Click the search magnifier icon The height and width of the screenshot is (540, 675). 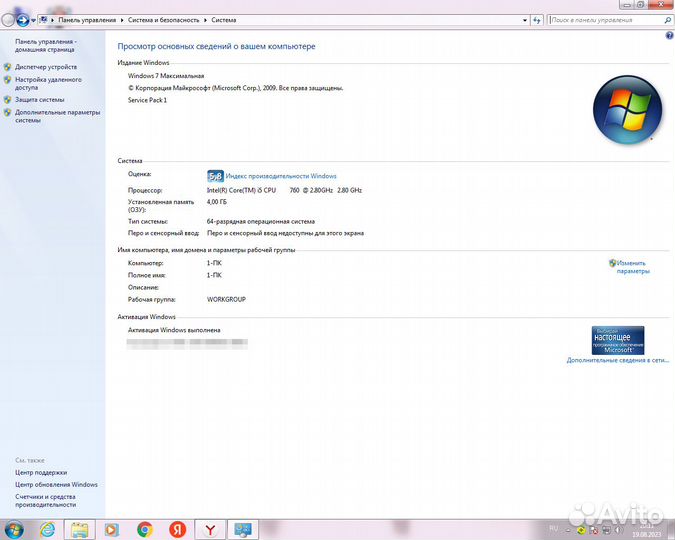click(668, 20)
